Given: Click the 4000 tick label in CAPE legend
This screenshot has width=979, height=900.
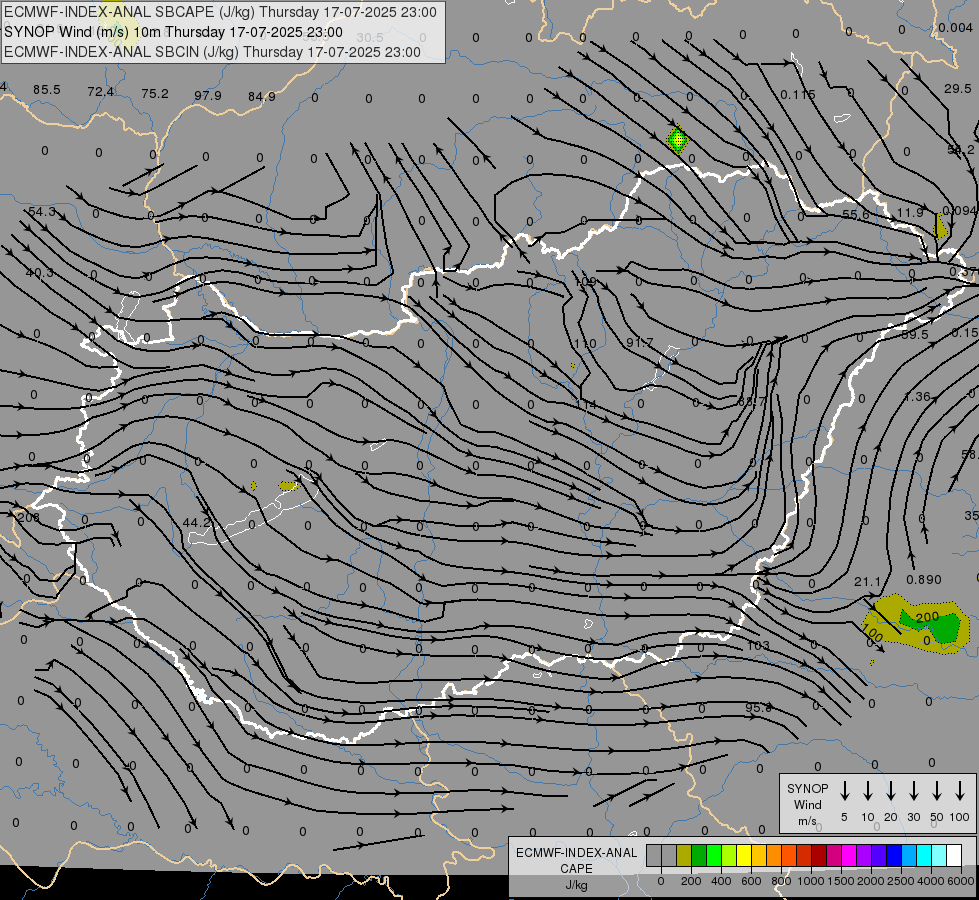Looking at the screenshot, I should point(930,881).
